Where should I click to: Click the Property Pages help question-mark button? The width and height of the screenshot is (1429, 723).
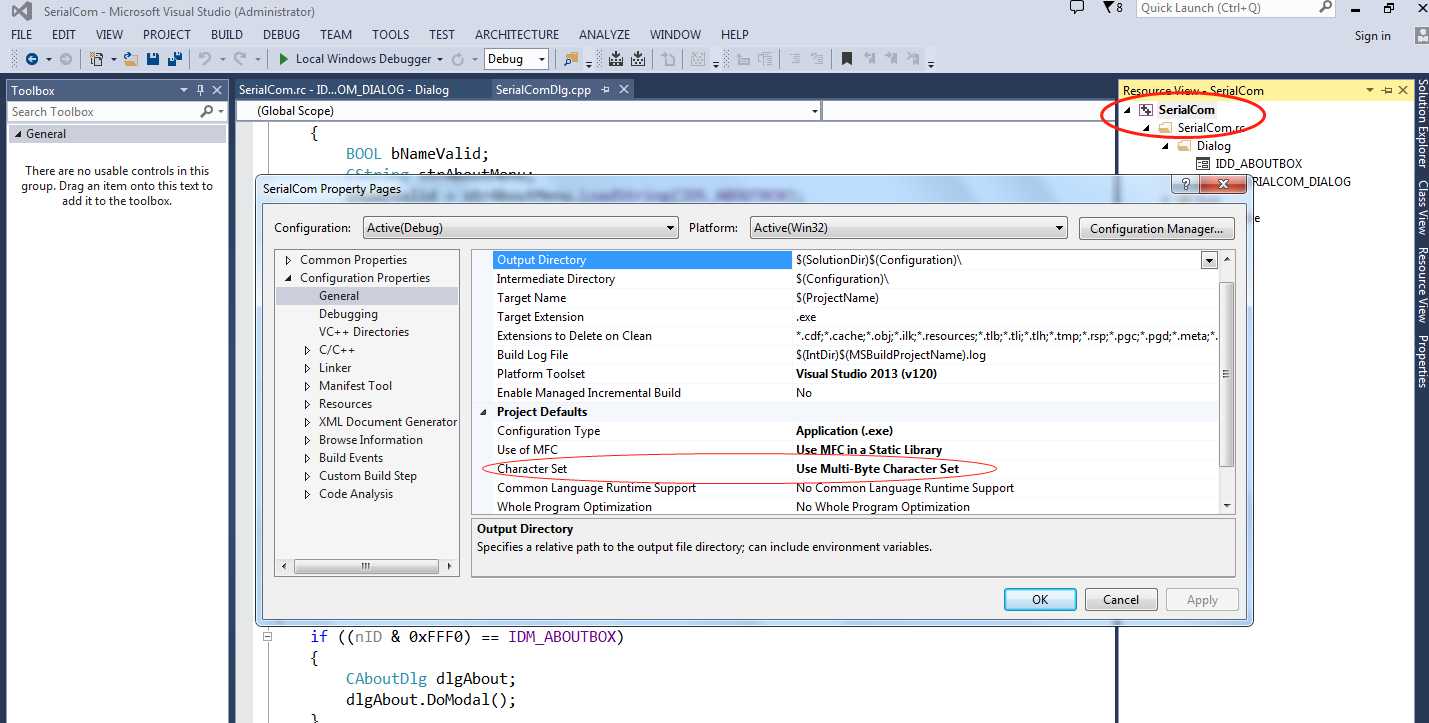1186,185
